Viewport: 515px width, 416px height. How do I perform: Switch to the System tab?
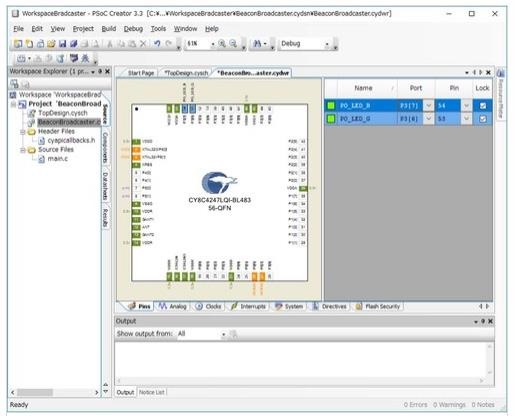[x=289, y=306]
